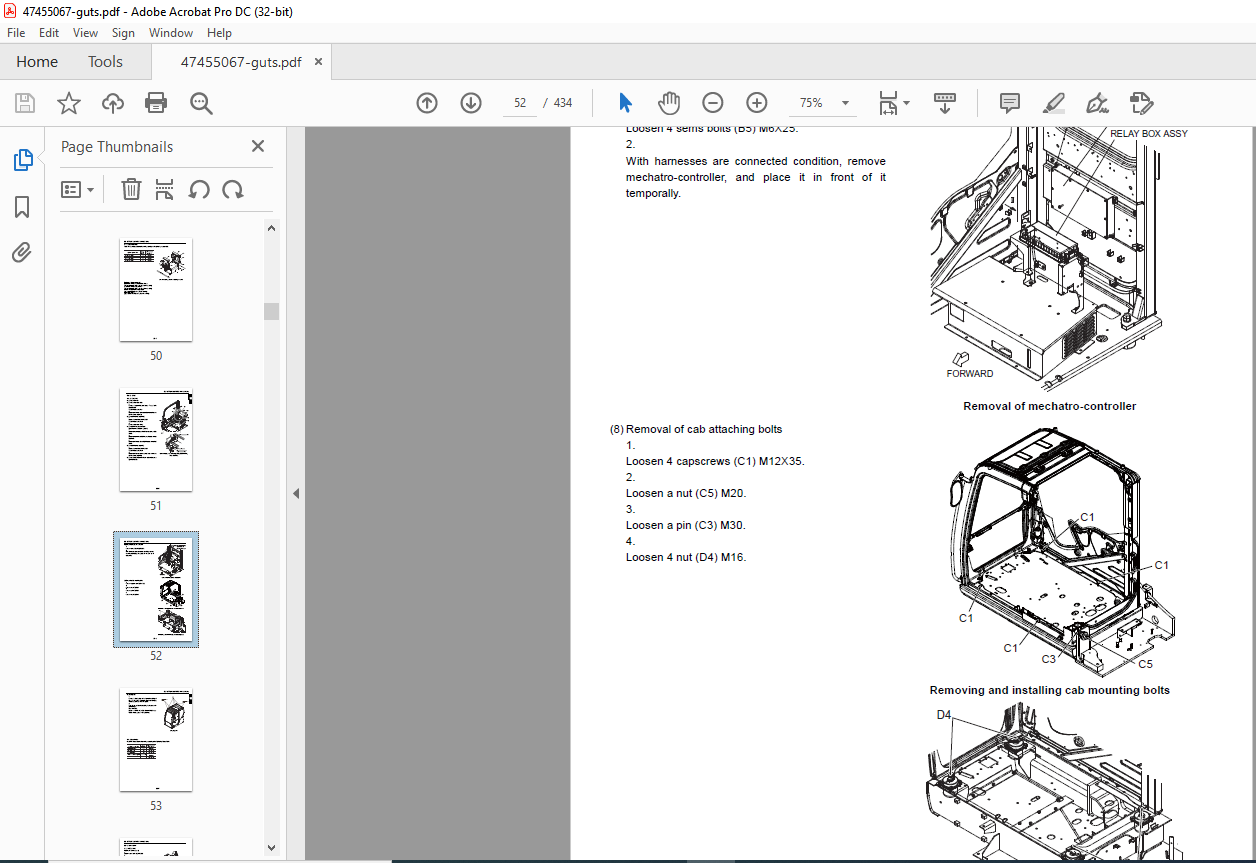Click the D4 label in diagram
The height and width of the screenshot is (863, 1256).
point(944,715)
